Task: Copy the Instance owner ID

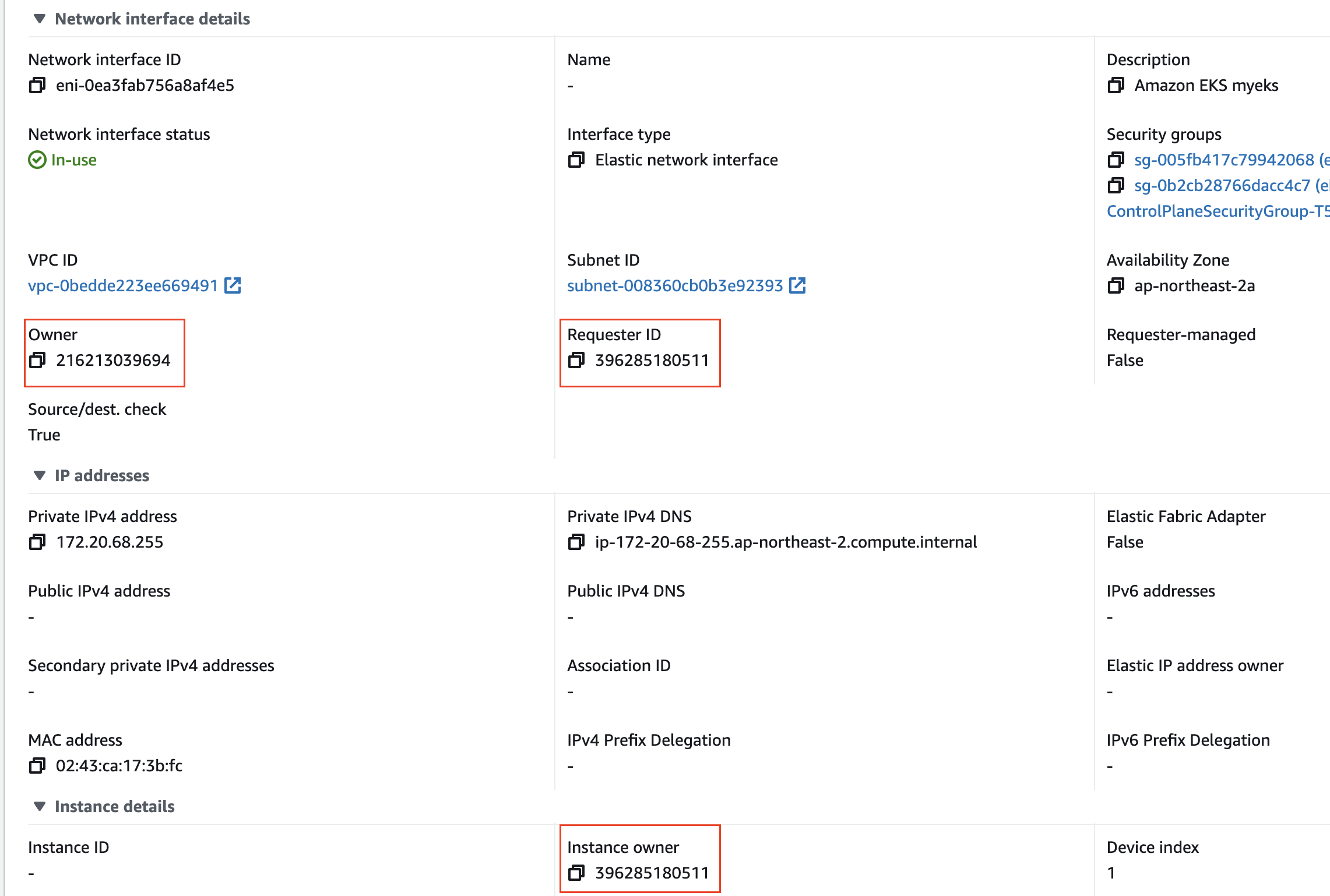Action: pos(576,873)
